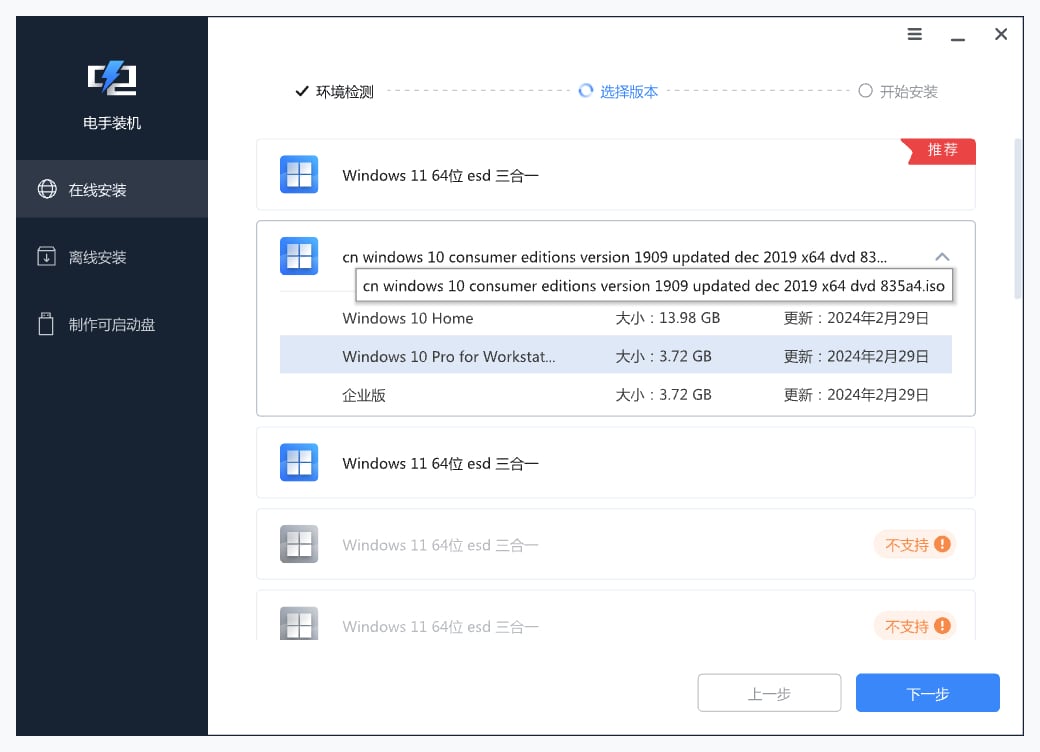
Task: Click the globe icon for online install
Action: click(46, 189)
